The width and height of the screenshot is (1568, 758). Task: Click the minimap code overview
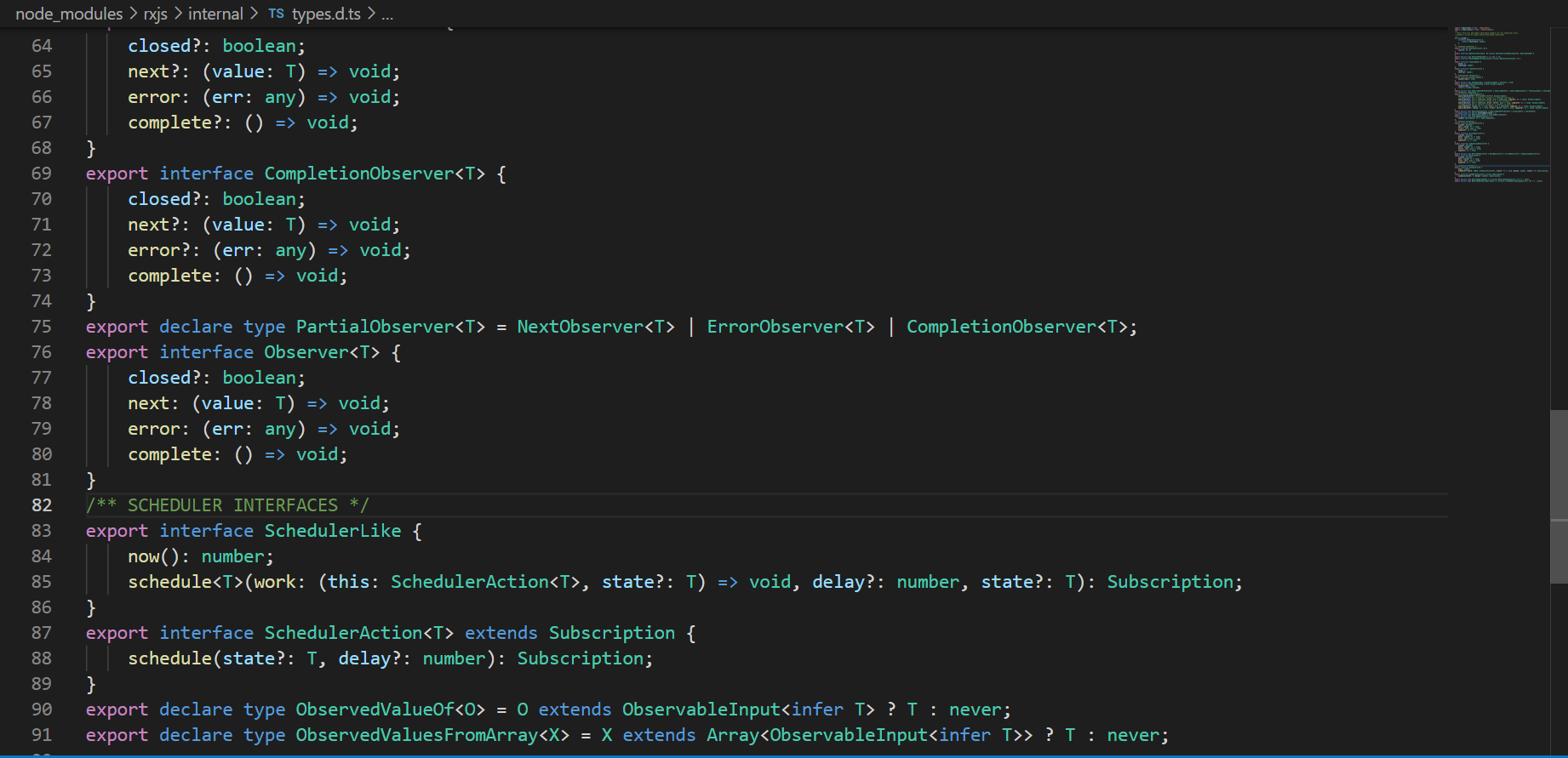tap(1501, 104)
